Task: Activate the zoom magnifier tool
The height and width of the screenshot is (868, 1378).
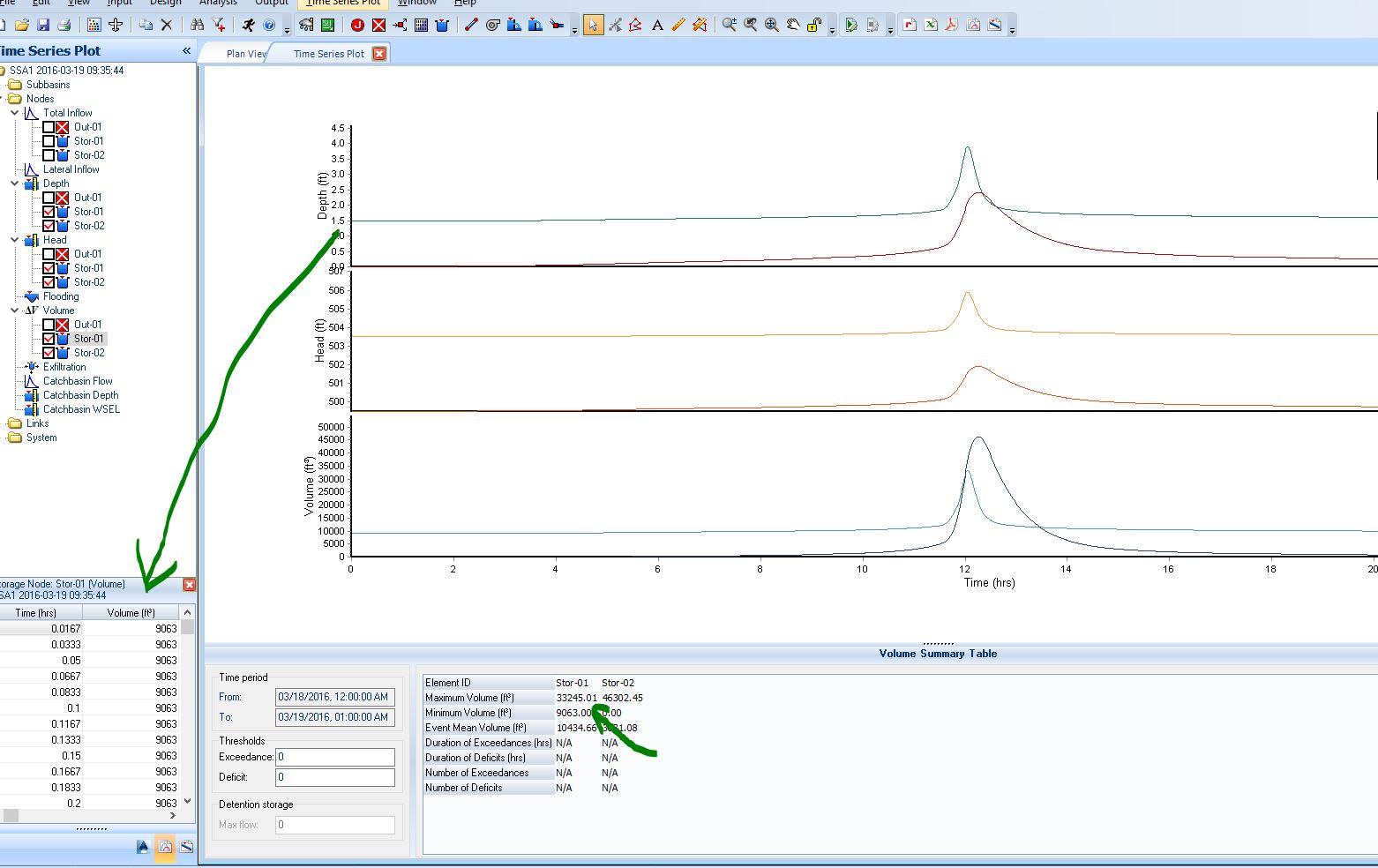Action: click(x=729, y=25)
